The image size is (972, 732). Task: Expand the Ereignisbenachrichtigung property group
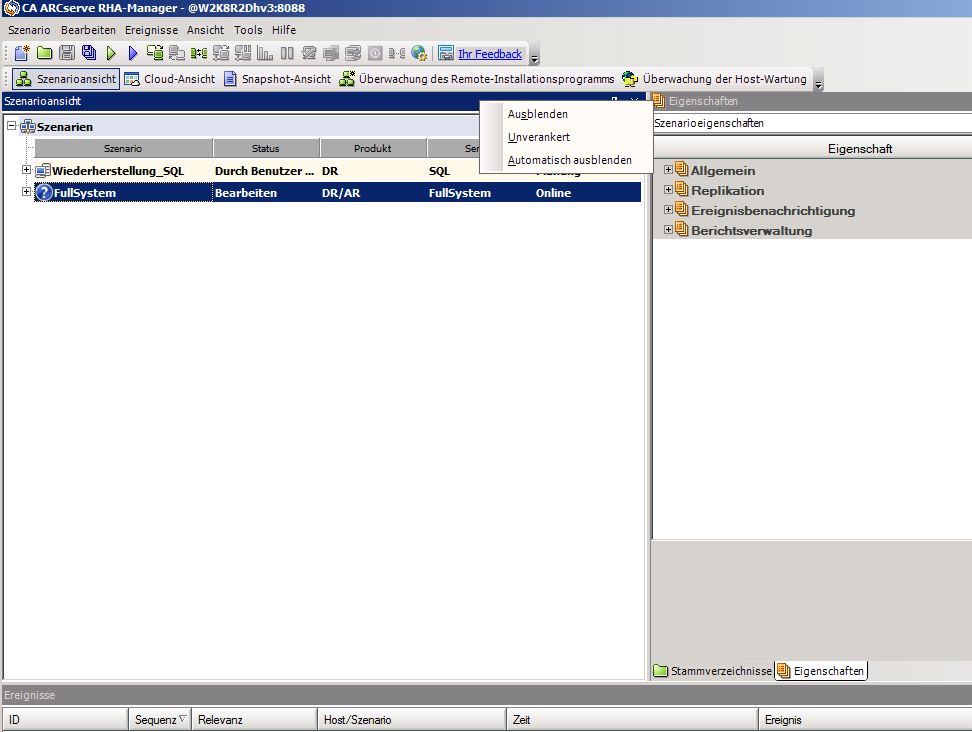(668, 209)
